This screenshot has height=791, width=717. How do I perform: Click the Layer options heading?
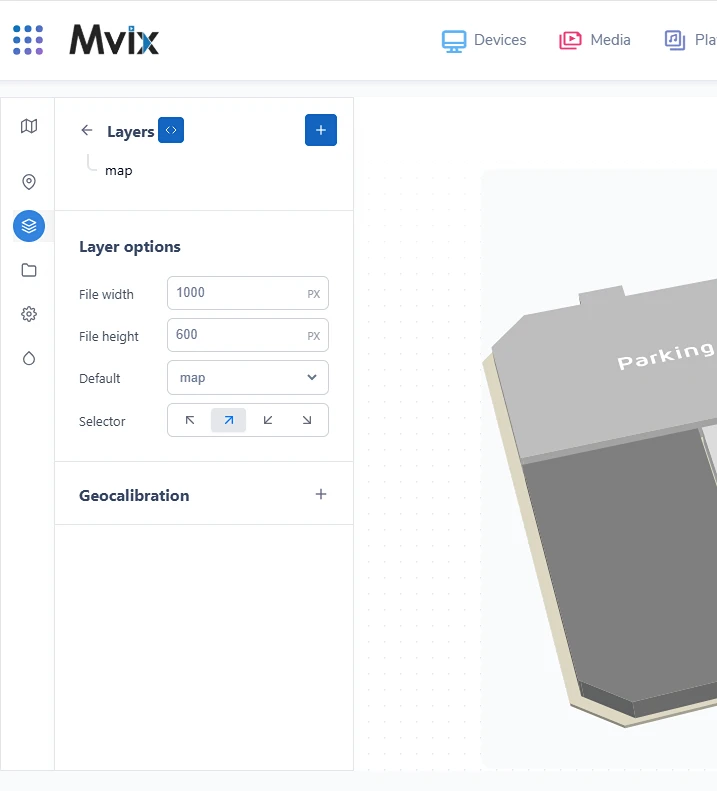[130, 247]
